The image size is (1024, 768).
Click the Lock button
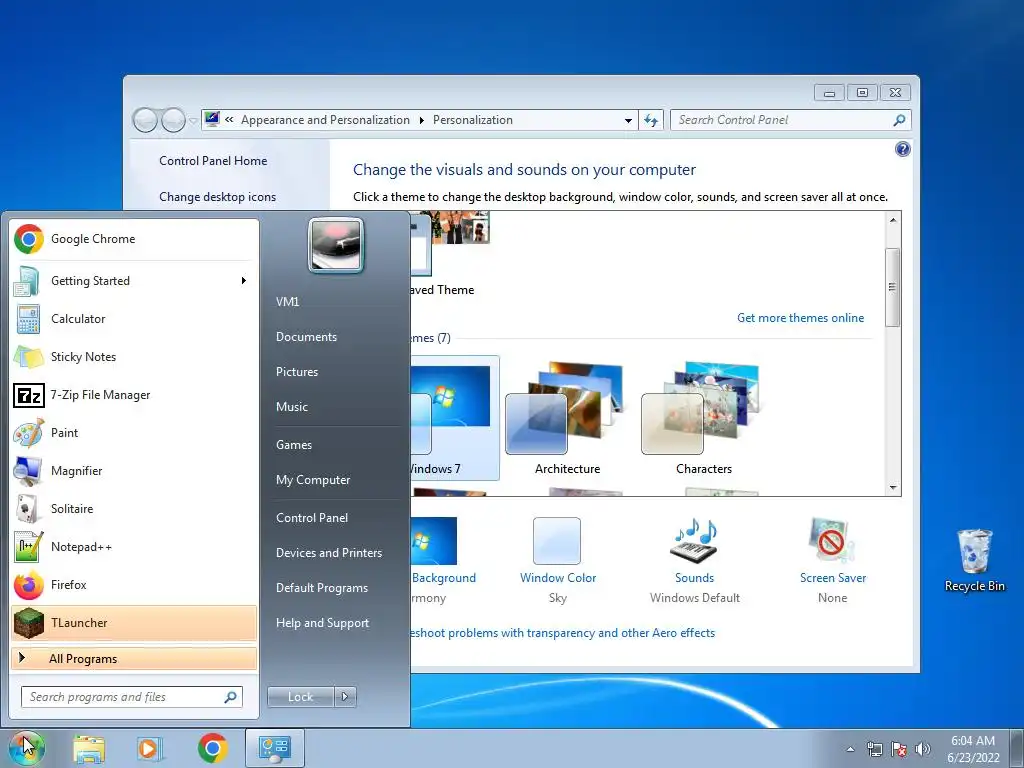[300, 697]
